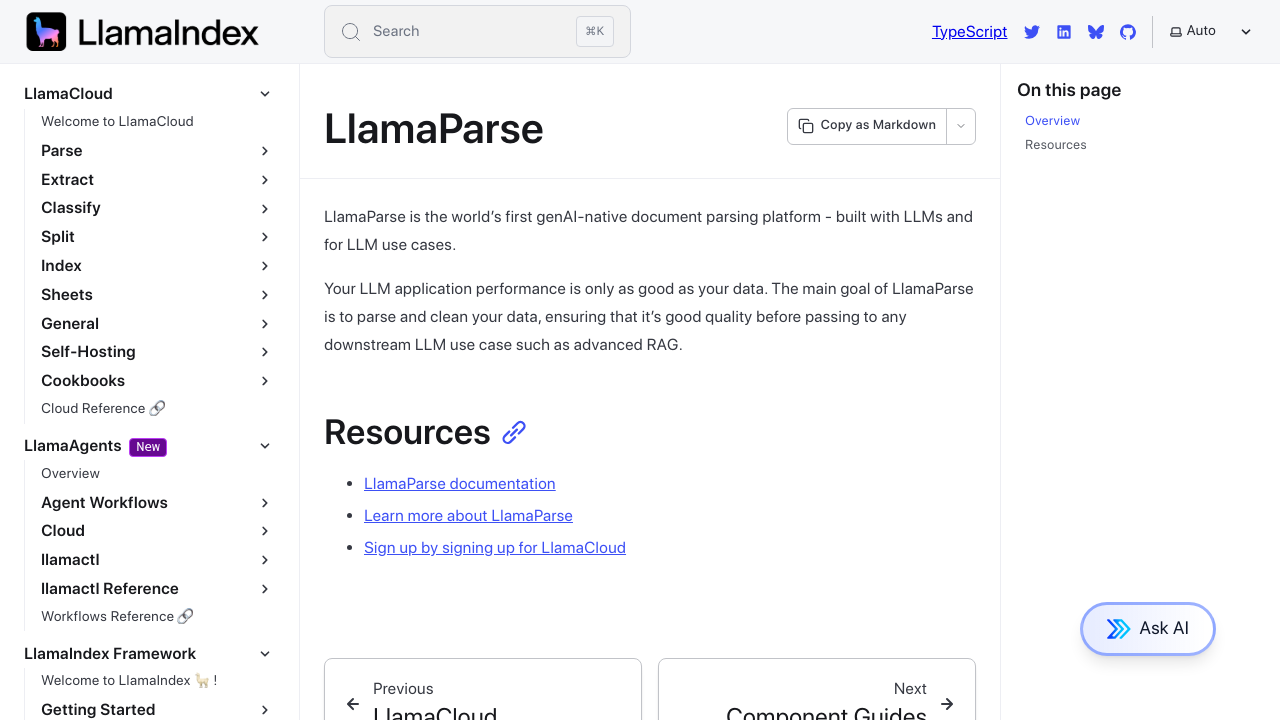
Task: Expand the Parse sidebar section
Action: point(265,151)
